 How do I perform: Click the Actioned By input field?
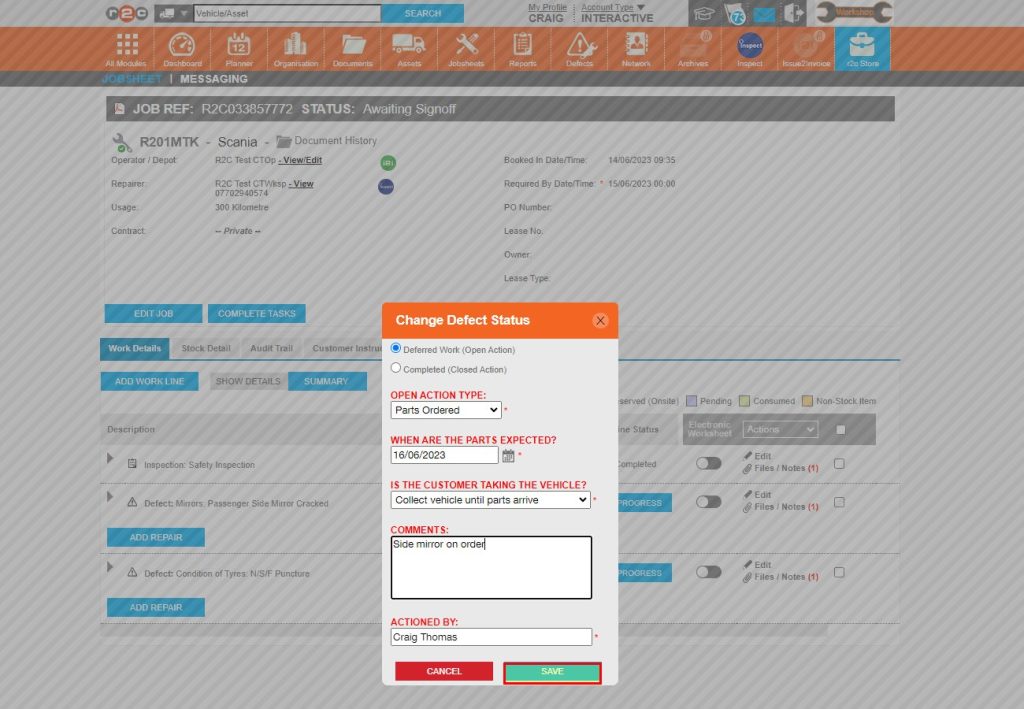pyautogui.click(x=491, y=637)
